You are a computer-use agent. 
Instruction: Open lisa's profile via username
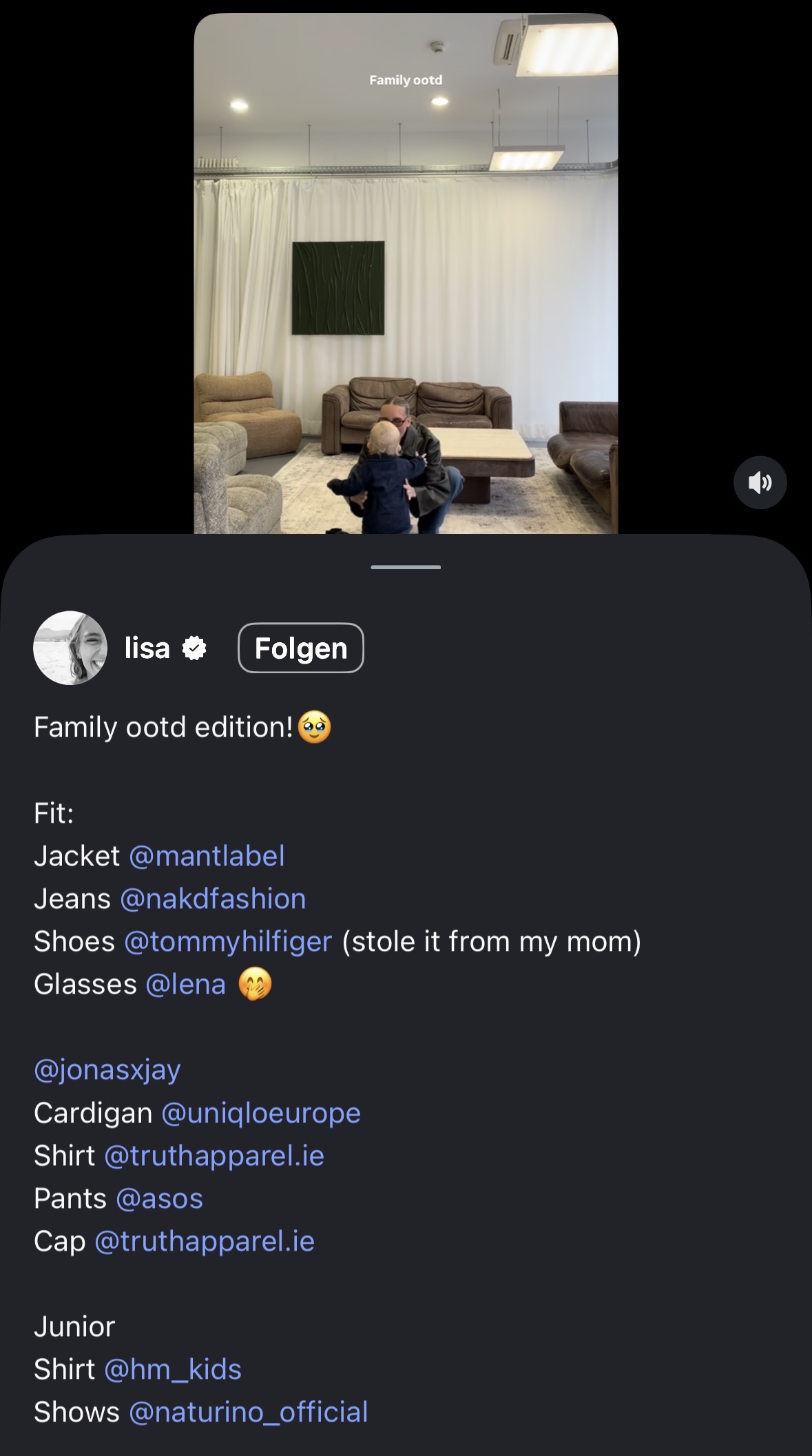point(147,648)
